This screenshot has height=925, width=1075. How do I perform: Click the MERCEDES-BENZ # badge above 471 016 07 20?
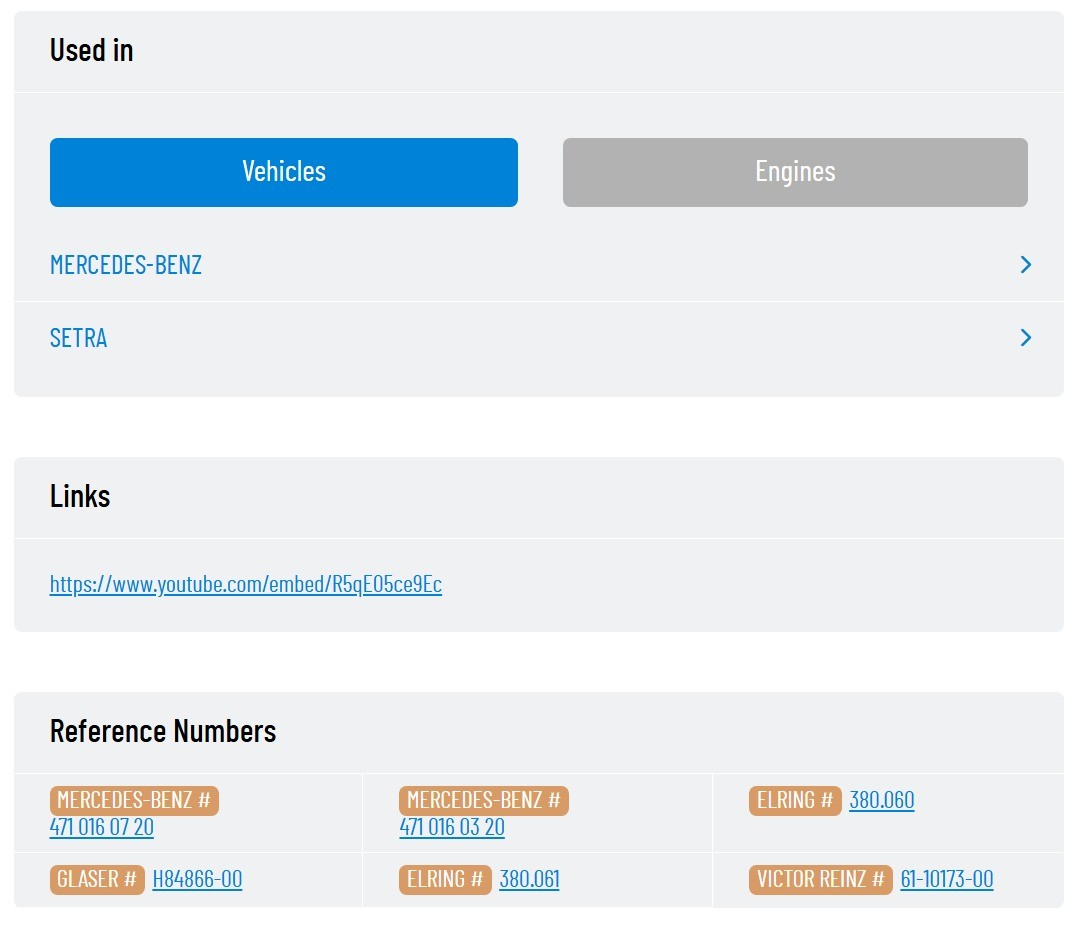134,800
